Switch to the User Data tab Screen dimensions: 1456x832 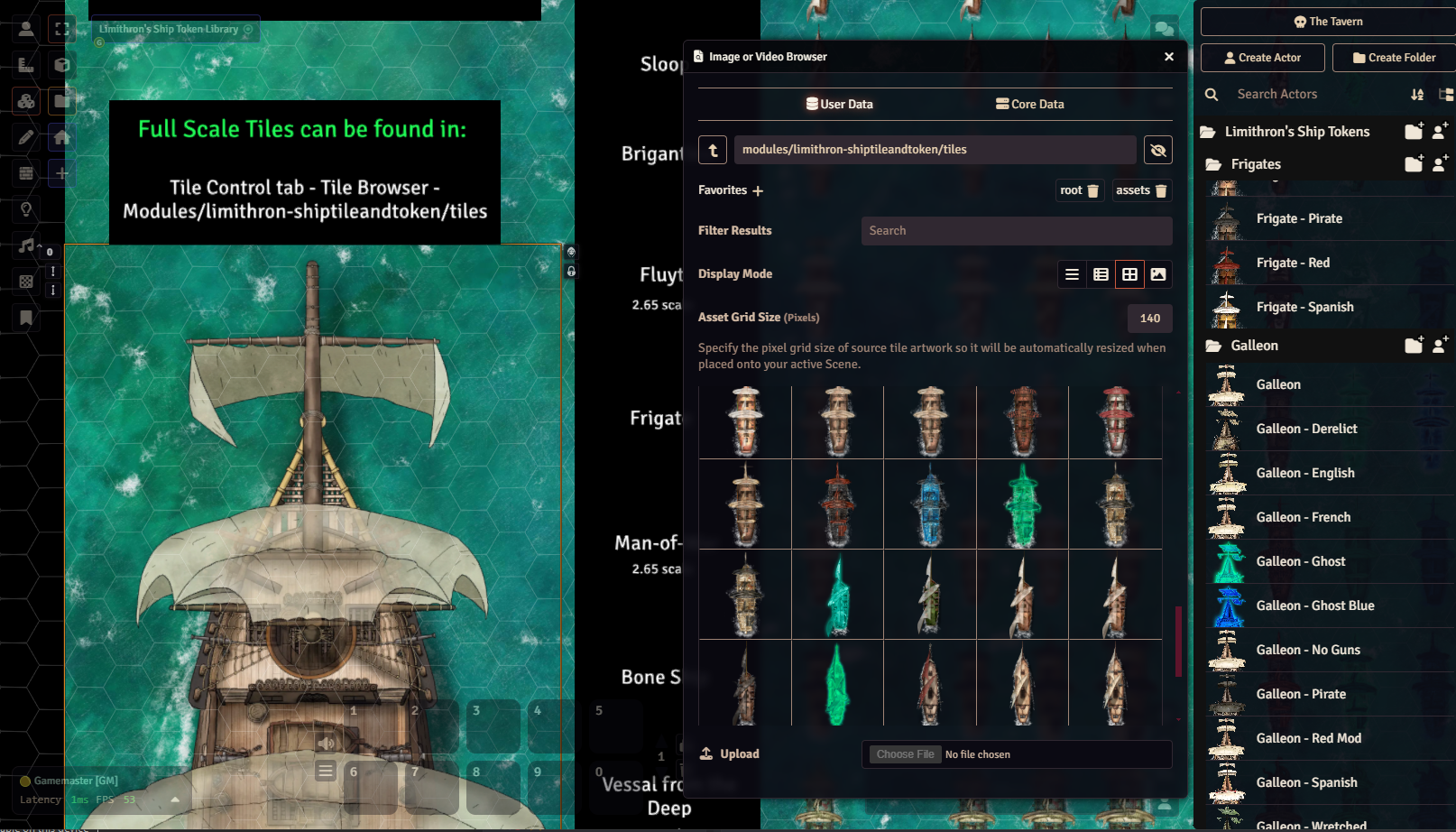click(839, 104)
